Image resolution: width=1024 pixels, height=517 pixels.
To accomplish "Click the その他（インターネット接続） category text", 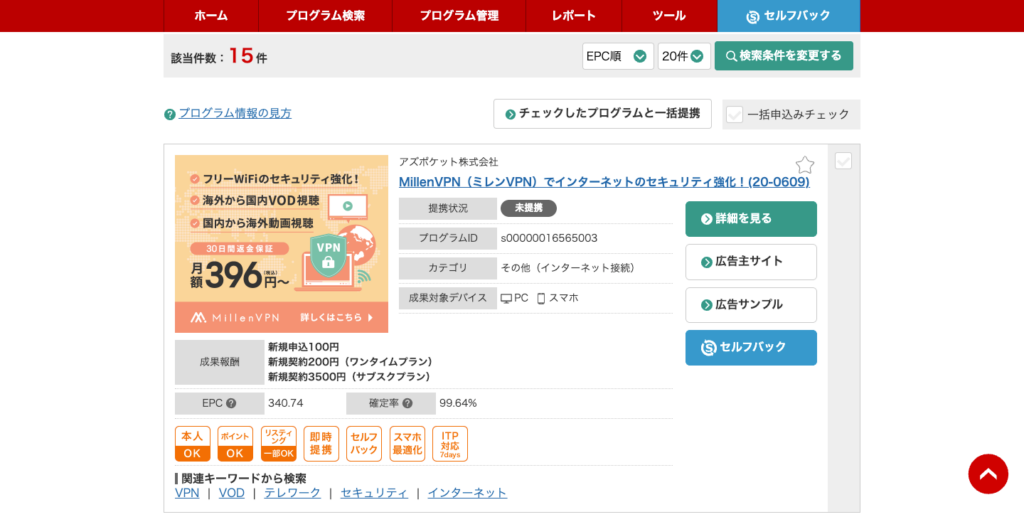I will 568,268.
